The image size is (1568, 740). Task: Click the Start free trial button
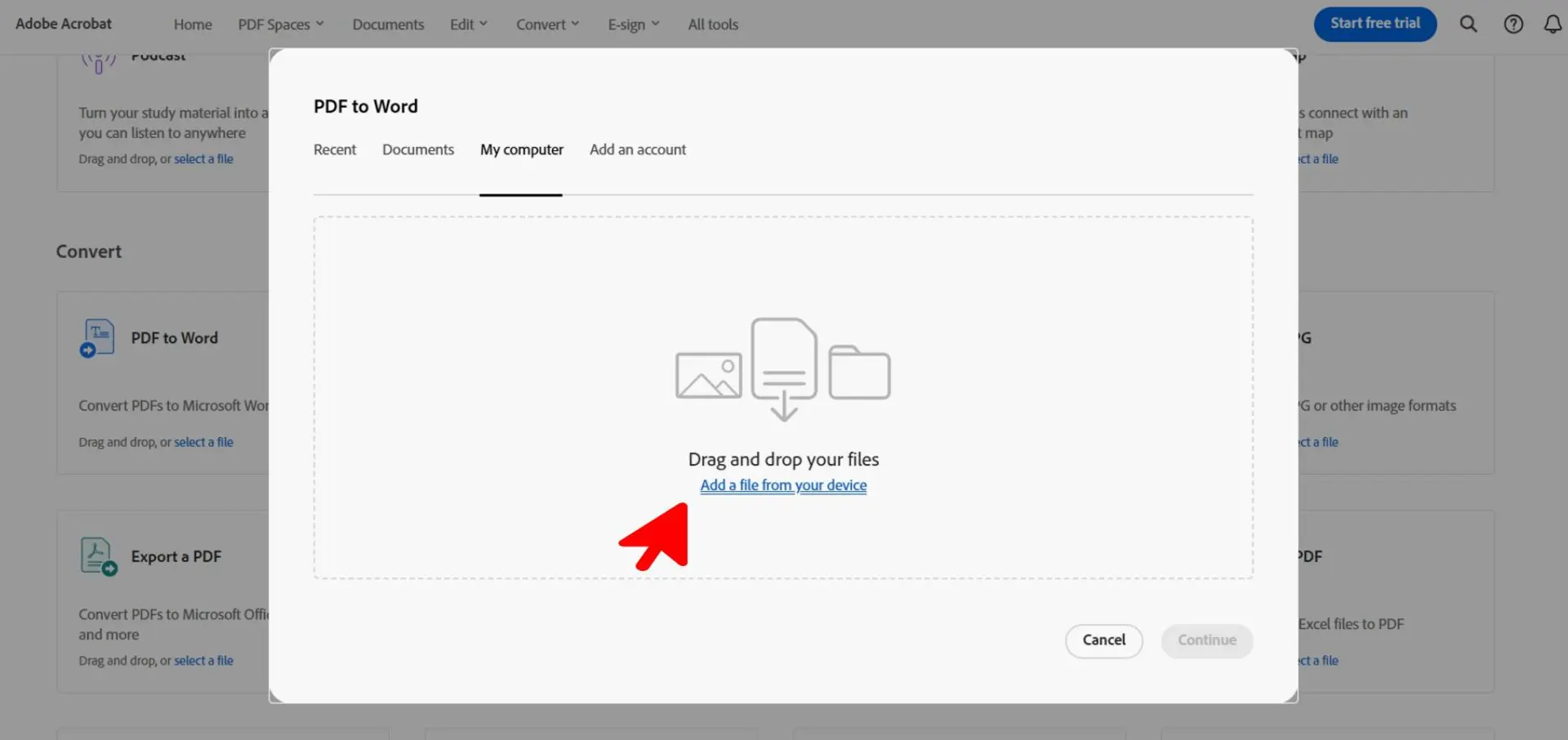pyautogui.click(x=1375, y=24)
